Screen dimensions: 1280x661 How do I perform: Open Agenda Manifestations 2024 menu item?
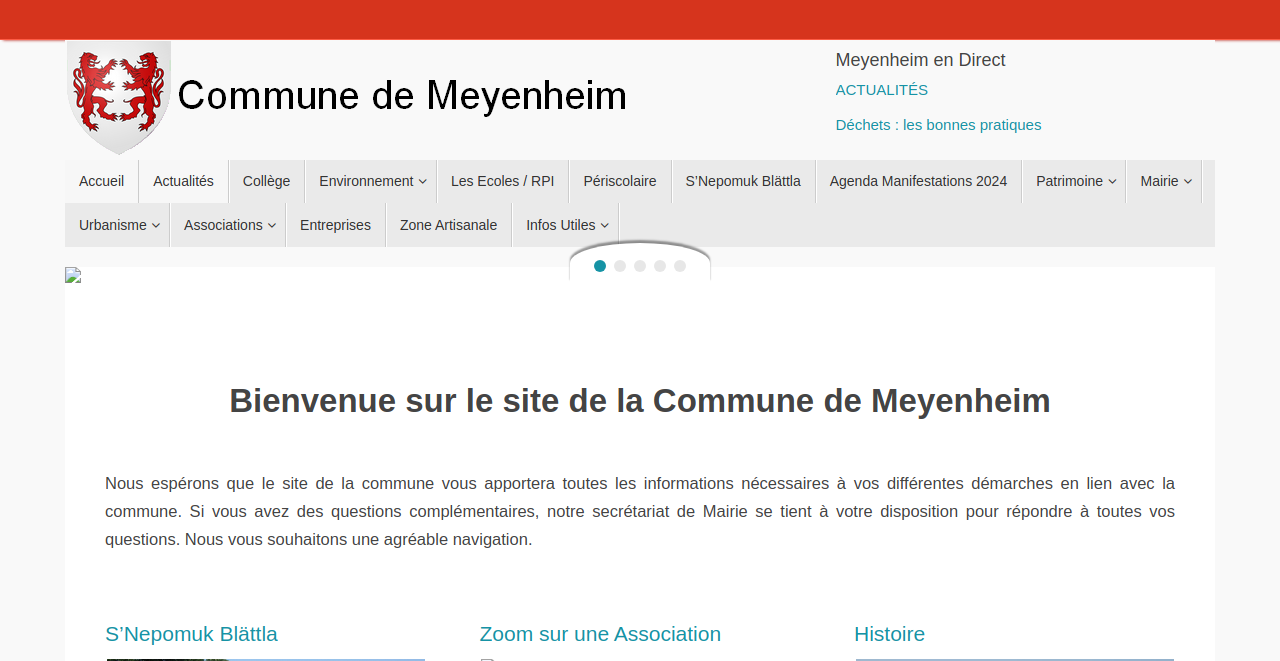(918, 181)
